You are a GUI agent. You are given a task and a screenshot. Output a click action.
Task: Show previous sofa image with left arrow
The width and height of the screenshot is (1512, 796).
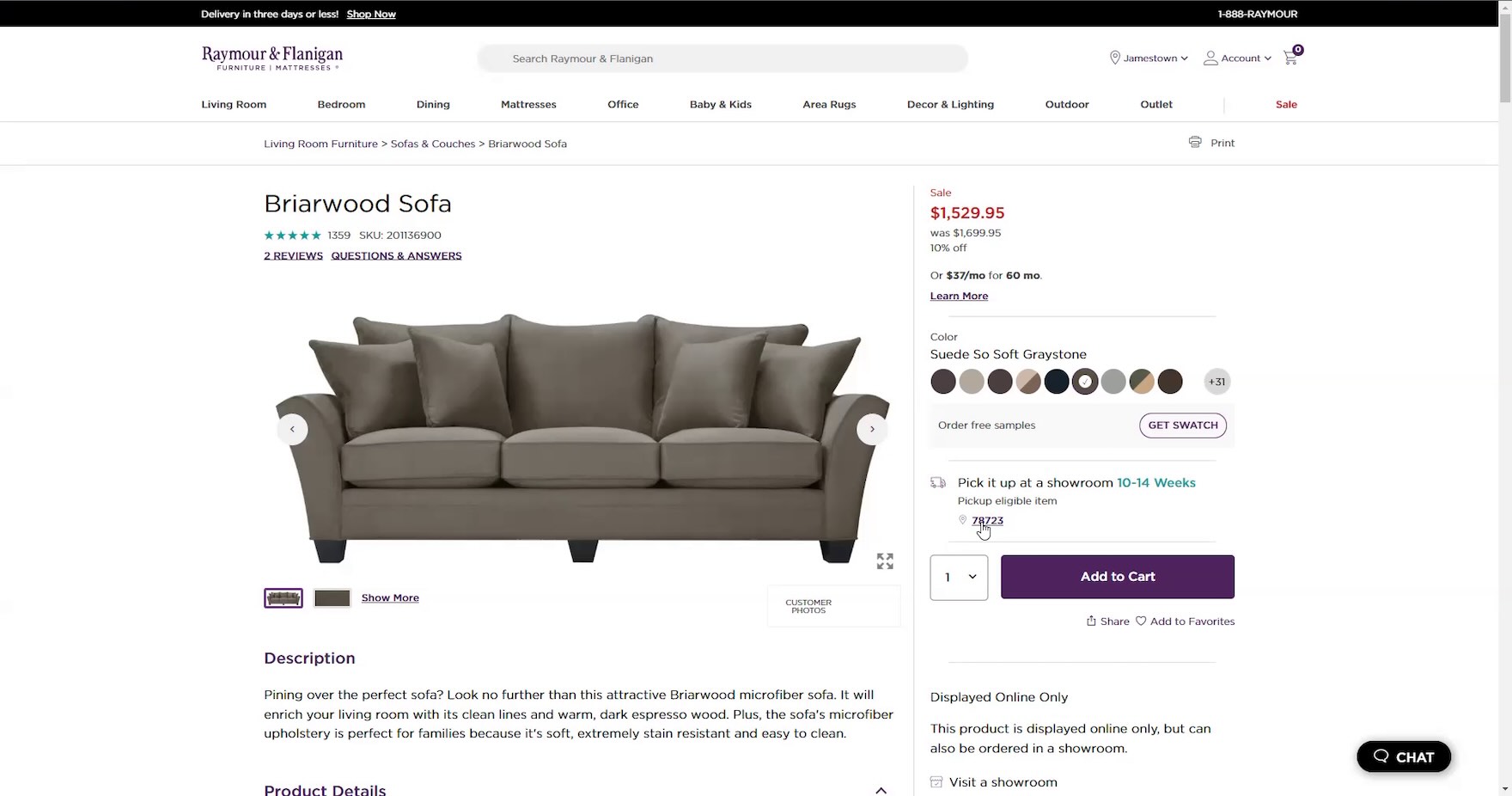click(292, 429)
